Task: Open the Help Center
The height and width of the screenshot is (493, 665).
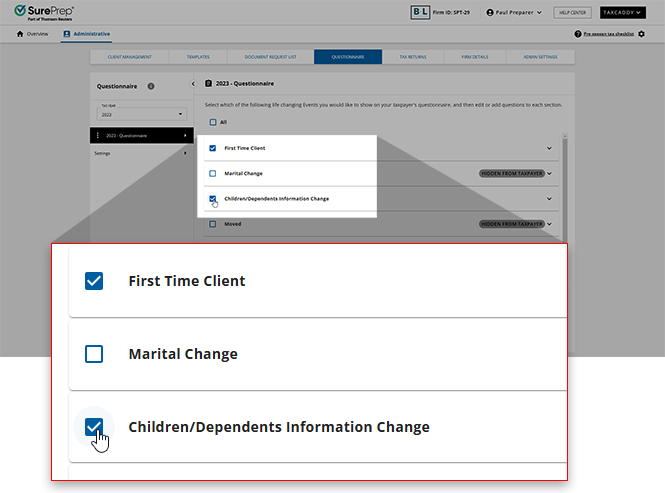Action: [x=572, y=13]
